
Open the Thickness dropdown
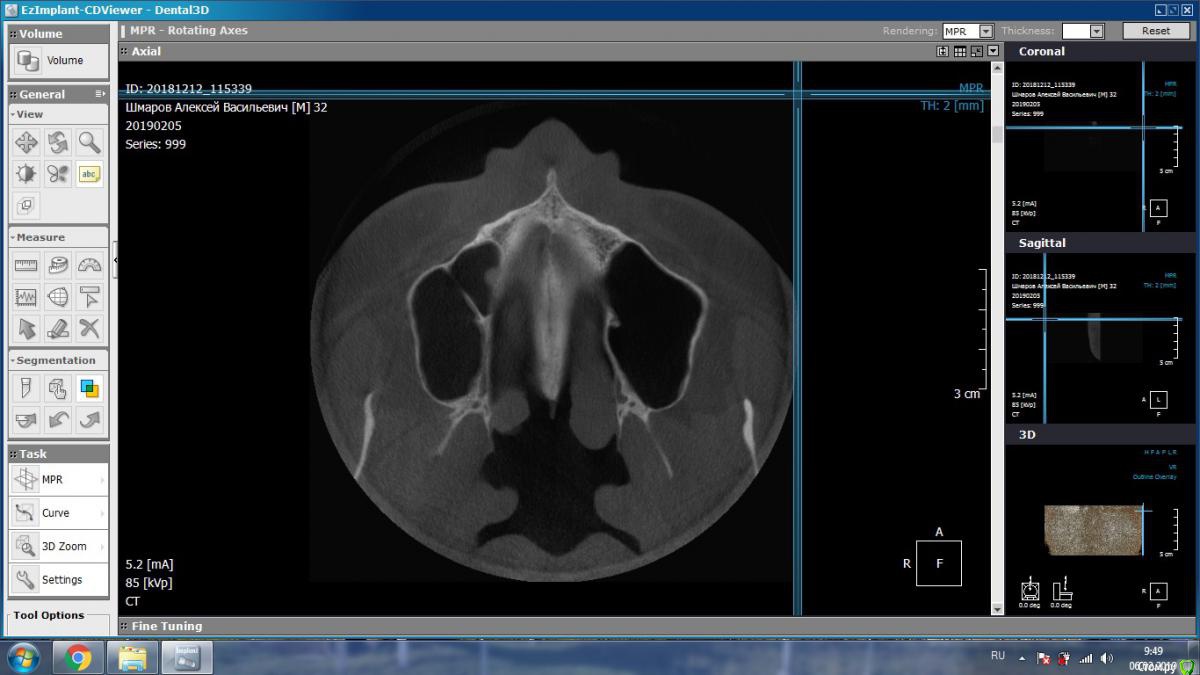pyautogui.click(x=1096, y=31)
